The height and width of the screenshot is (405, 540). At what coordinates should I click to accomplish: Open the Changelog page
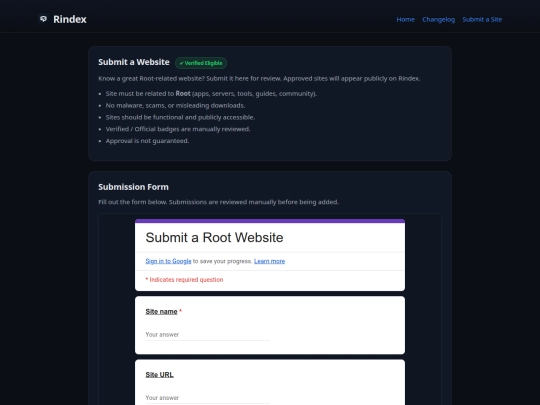438,20
